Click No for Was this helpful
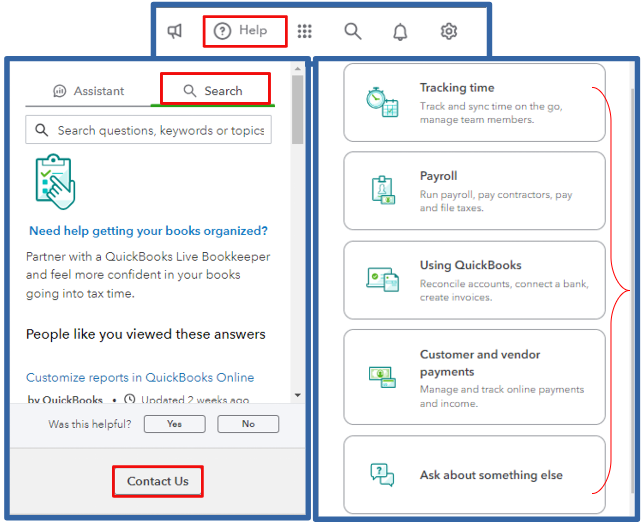 click(248, 424)
